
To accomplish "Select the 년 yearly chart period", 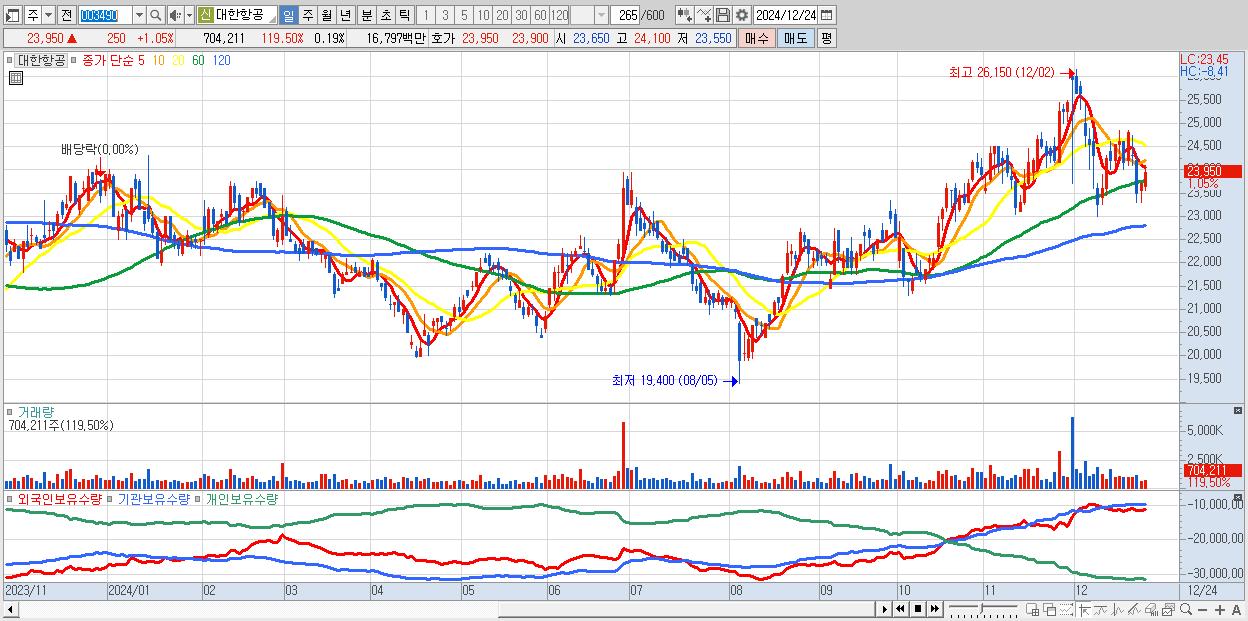I will point(345,16).
